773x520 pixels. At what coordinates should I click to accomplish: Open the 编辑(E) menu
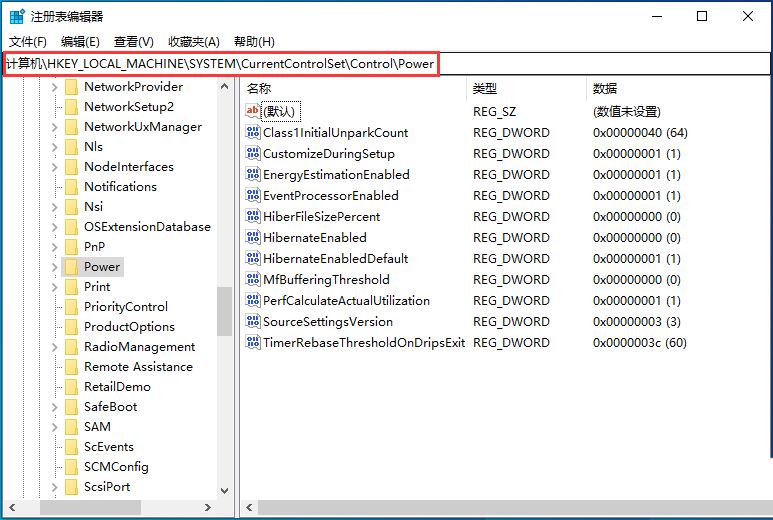[80, 41]
